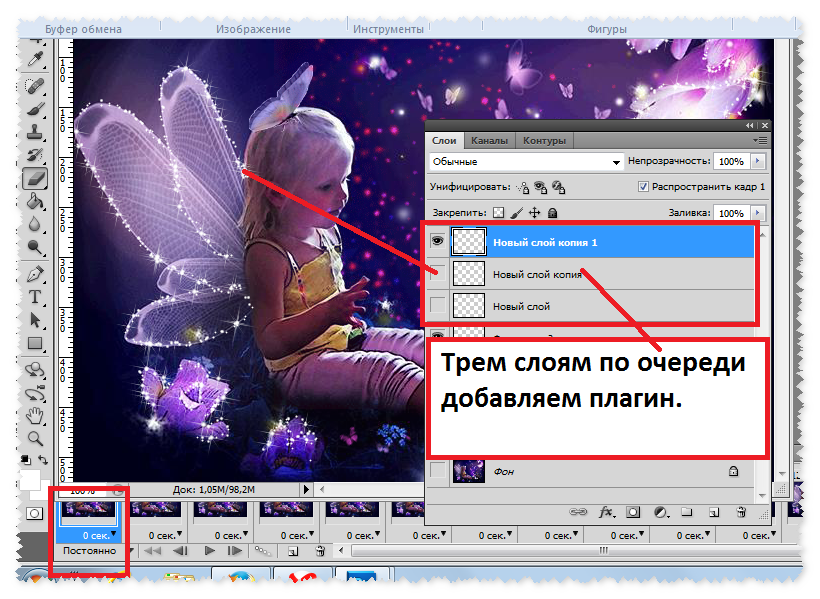This screenshot has width=820, height=599.
Task: Uncheck 'Распространить кадр 1' checkbox
Action: click(x=643, y=186)
